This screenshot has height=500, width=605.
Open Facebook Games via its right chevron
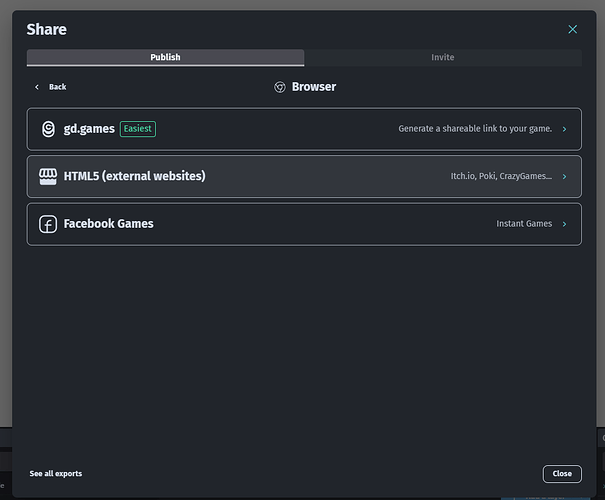pyautogui.click(x=564, y=224)
